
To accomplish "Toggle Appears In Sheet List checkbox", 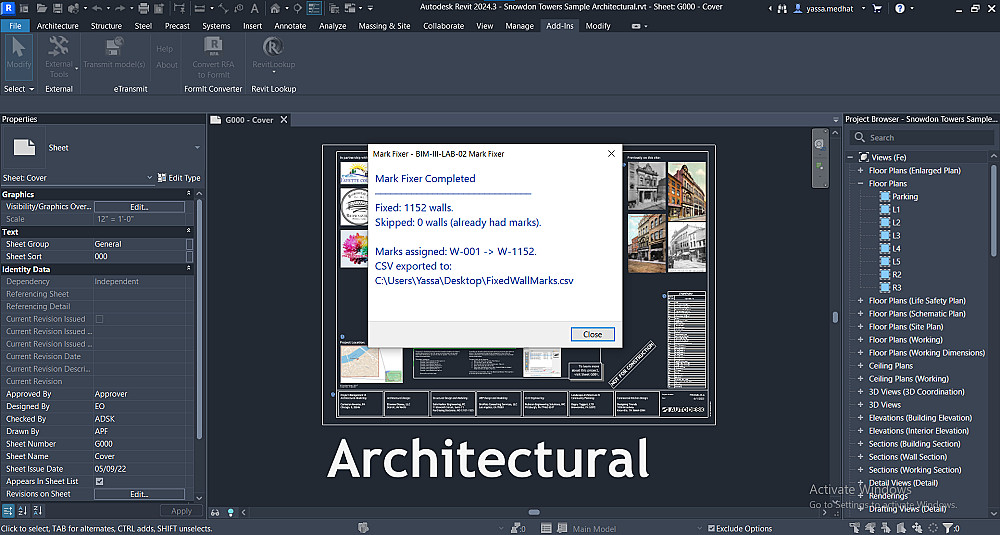I will [x=99, y=481].
